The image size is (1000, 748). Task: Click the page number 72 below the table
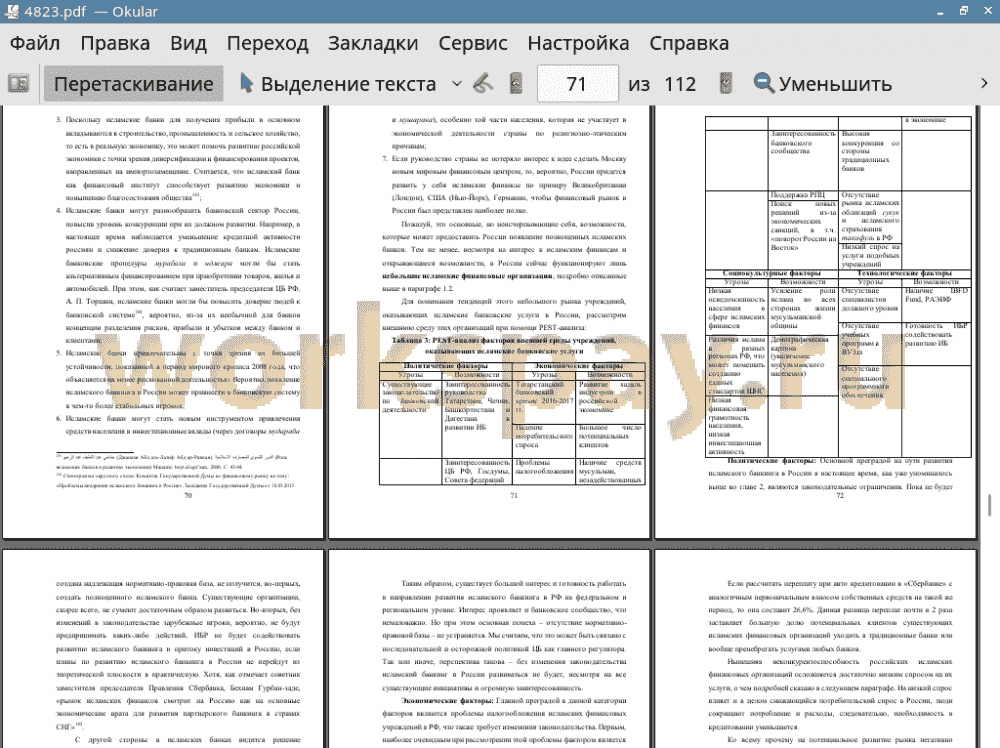[x=840, y=495]
